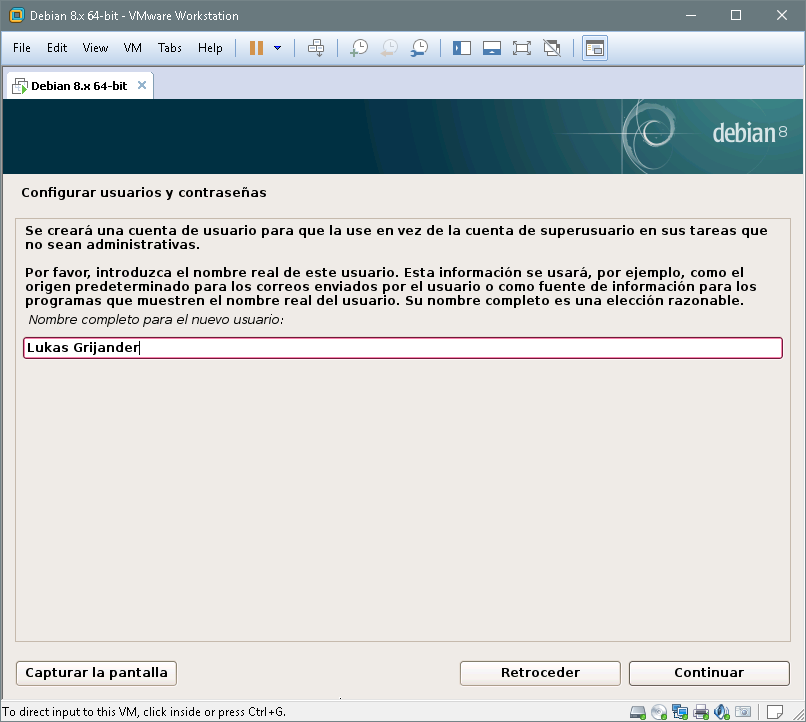Click the full name input field
Viewport: 806px width, 722px height.
click(x=402, y=348)
